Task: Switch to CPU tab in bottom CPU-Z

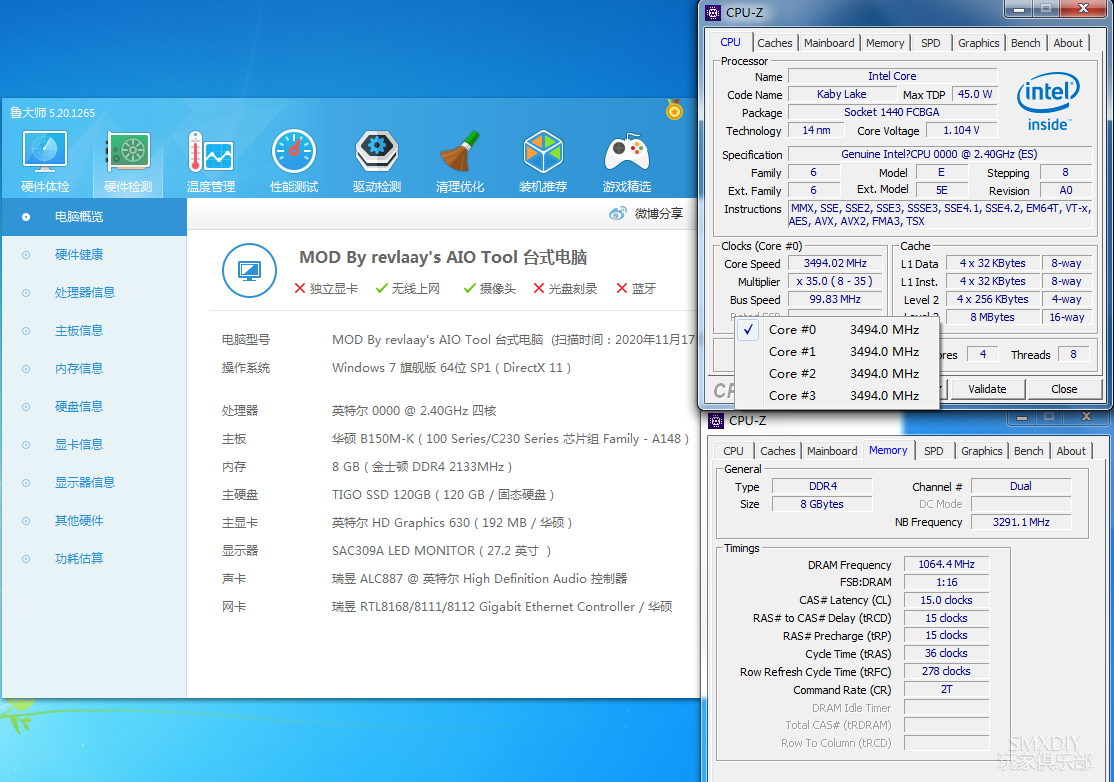Action: pos(733,451)
